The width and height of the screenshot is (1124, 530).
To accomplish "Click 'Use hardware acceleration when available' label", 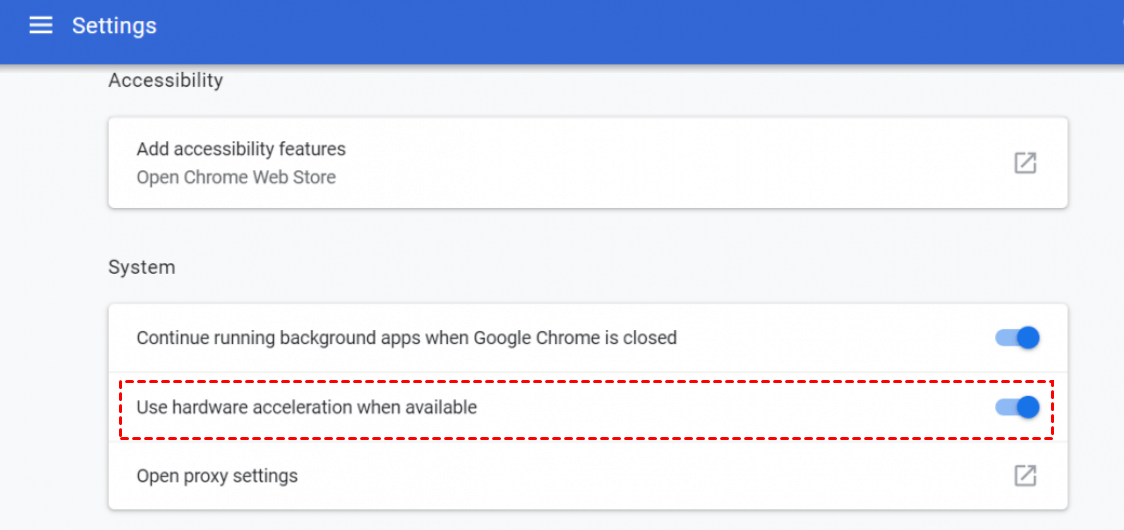I will (x=306, y=407).
